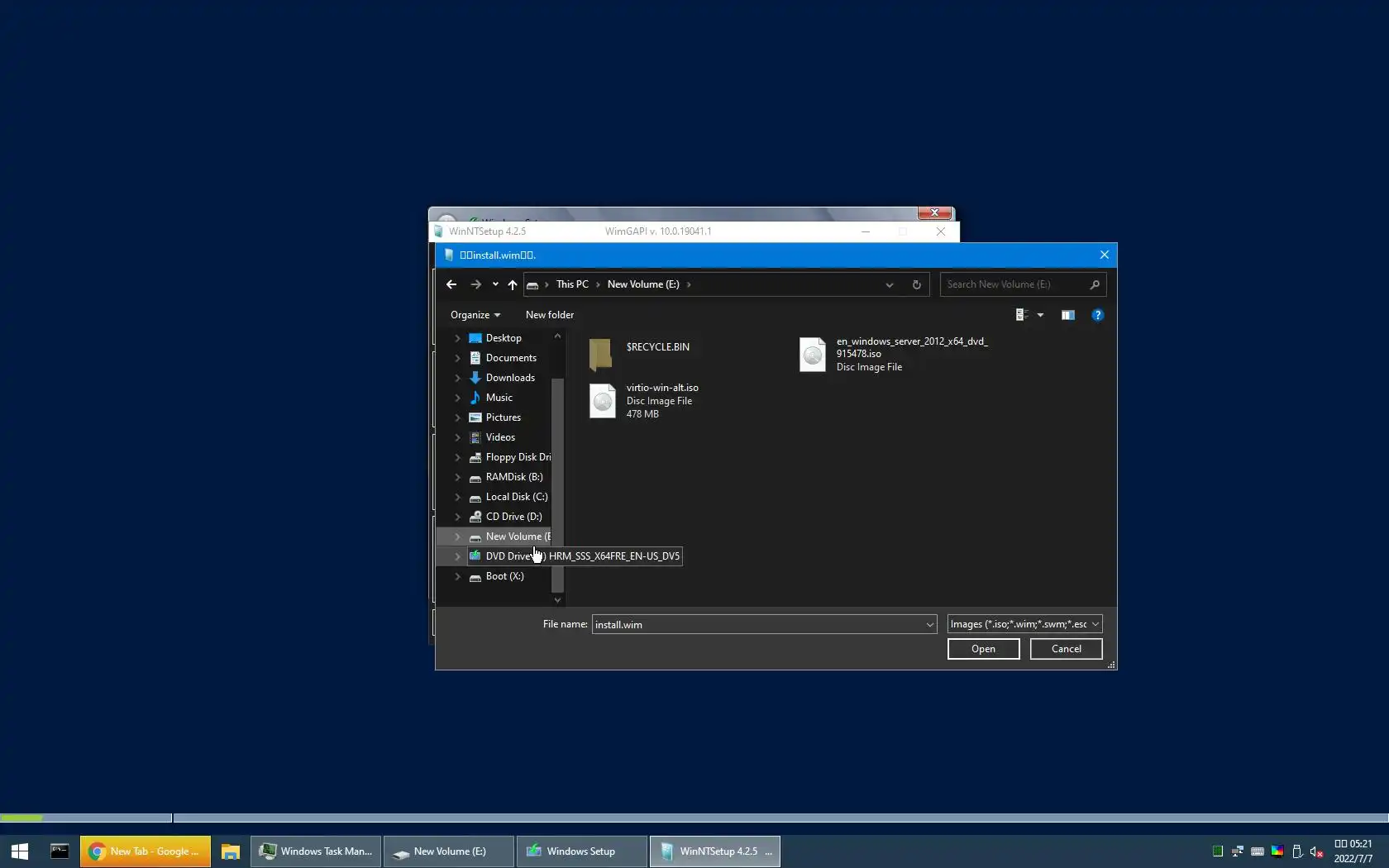Expand the DVD Drive tree node
Screen dimensions: 1389x868
point(457,556)
